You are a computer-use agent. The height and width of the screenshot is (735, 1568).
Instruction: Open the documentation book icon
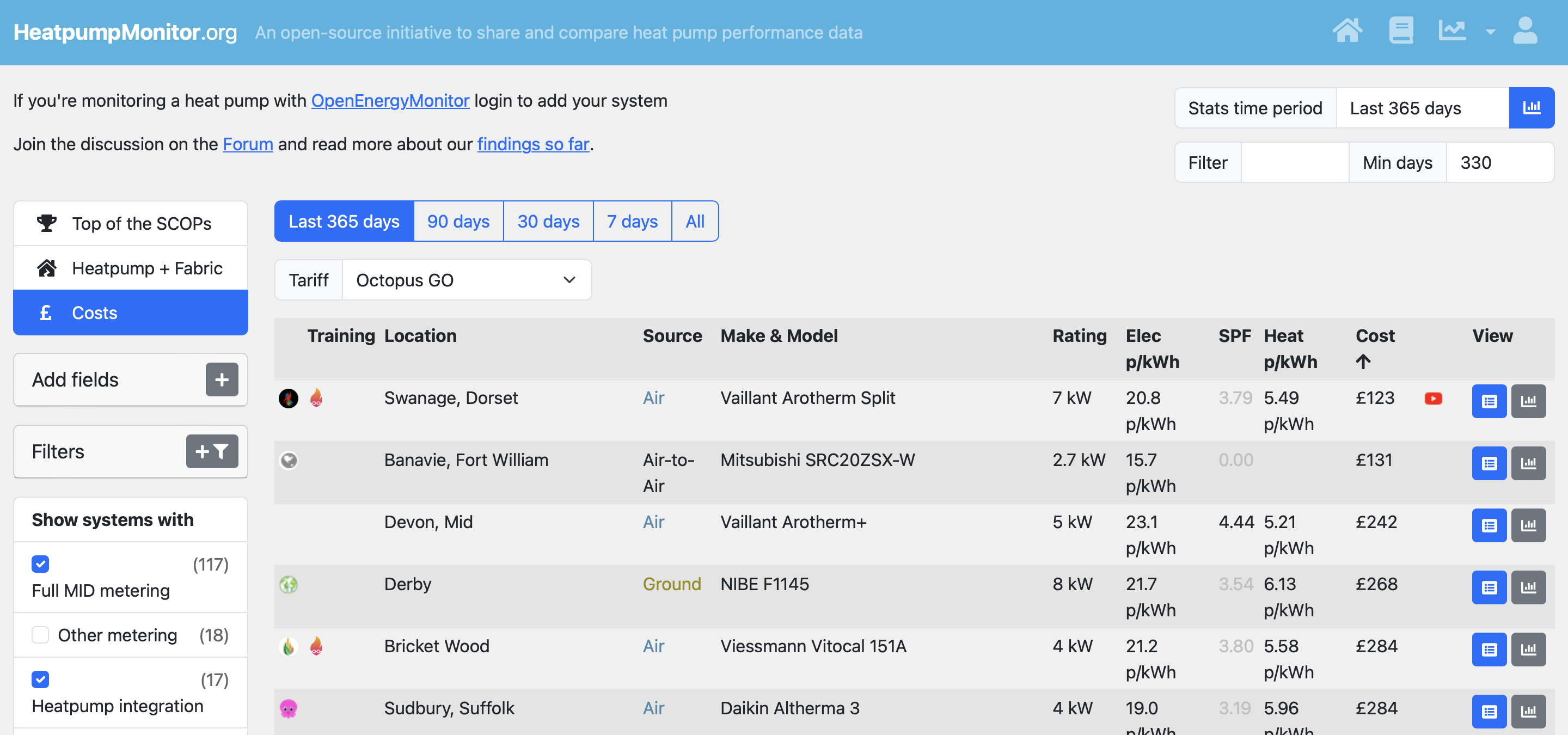click(1401, 31)
